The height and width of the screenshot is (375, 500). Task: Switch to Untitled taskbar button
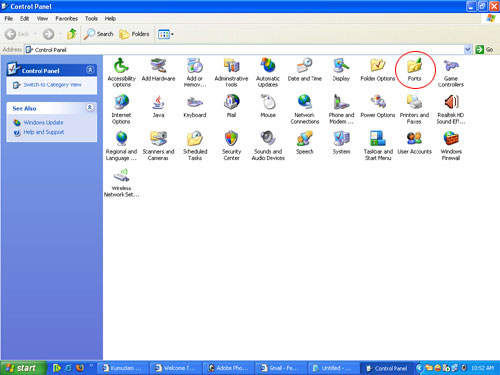pos(334,368)
